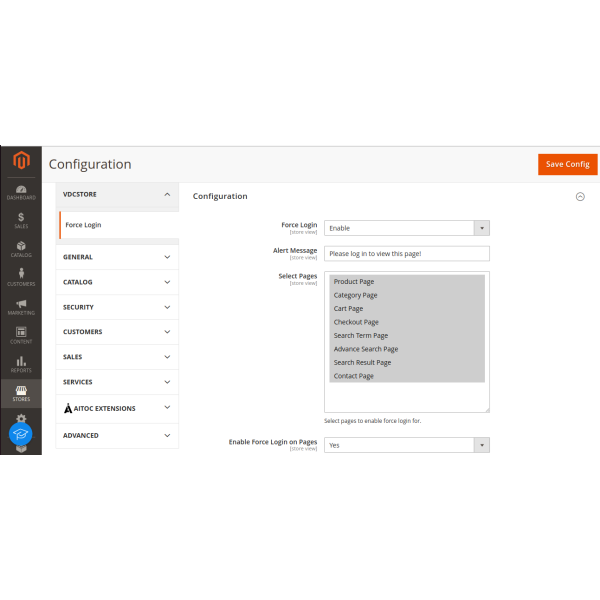
Task: Click the Alert Message text field
Action: [x=407, y=254]
